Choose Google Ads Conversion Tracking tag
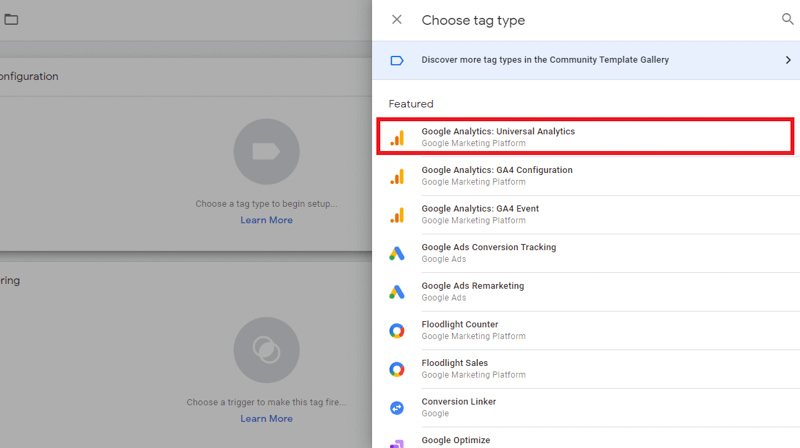Screen dimensions: 800x448 588,253
